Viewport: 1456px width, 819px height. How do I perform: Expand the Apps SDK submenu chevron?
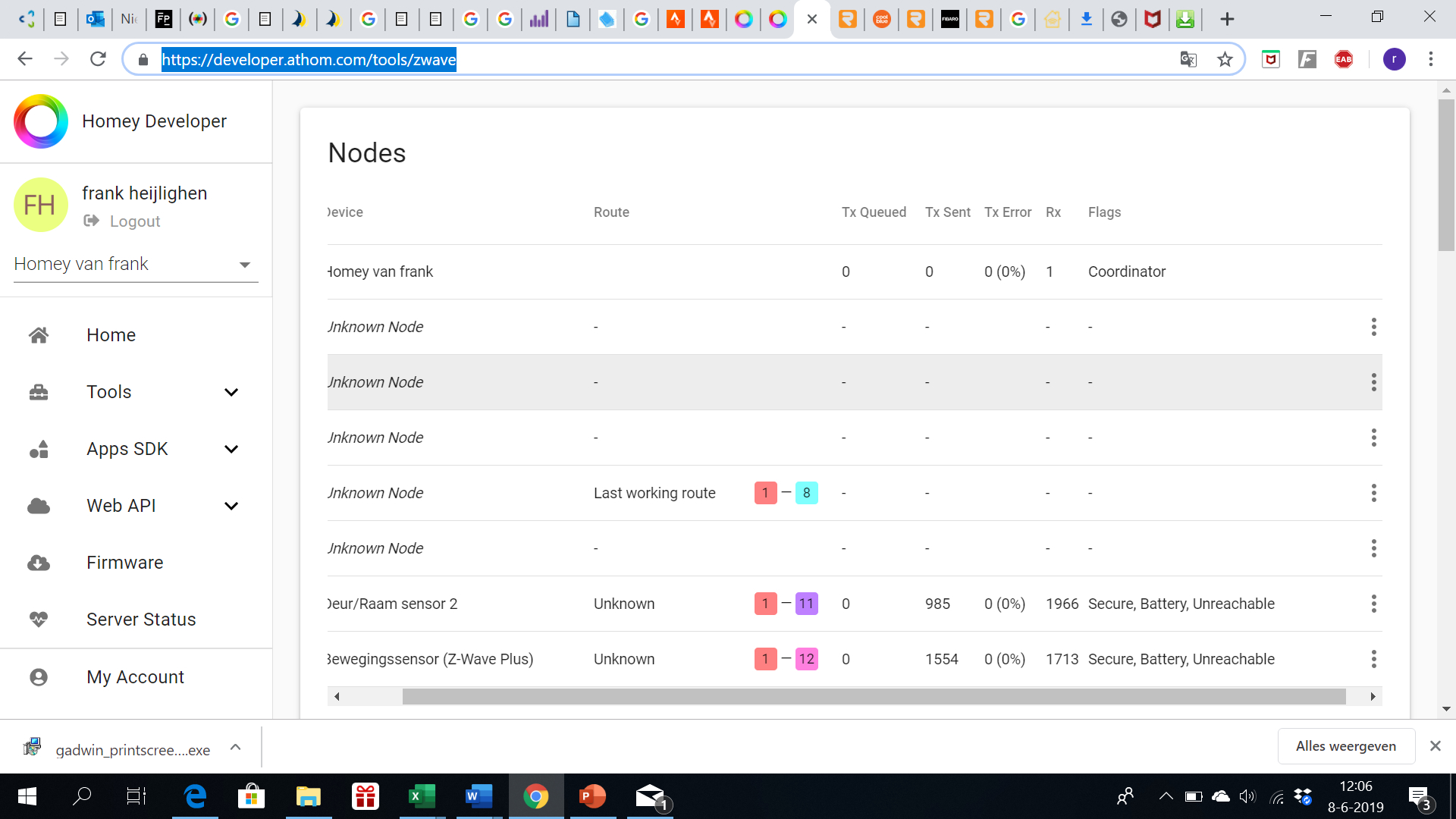click(231, 449)
